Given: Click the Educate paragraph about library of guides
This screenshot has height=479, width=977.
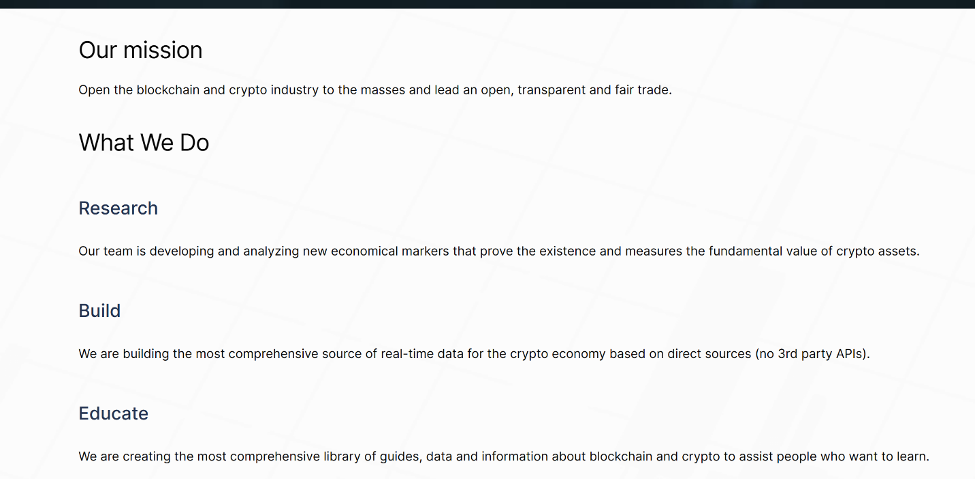Looking at the screenshot, I should pyautogui.click(x=503, y=457).
